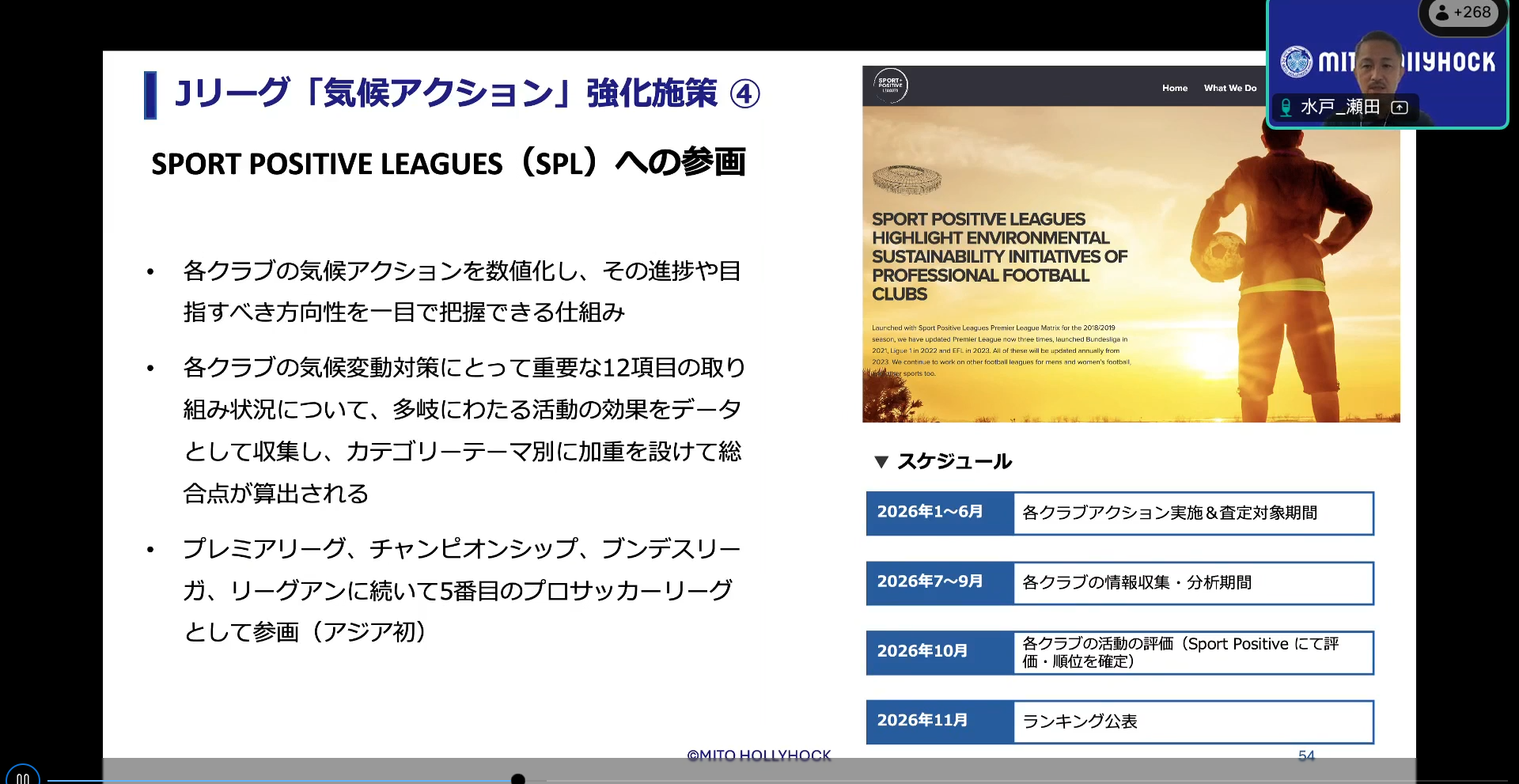1519x784 pixels.
Task: Open the Home link in the website header
Action: click(1175, 88)
